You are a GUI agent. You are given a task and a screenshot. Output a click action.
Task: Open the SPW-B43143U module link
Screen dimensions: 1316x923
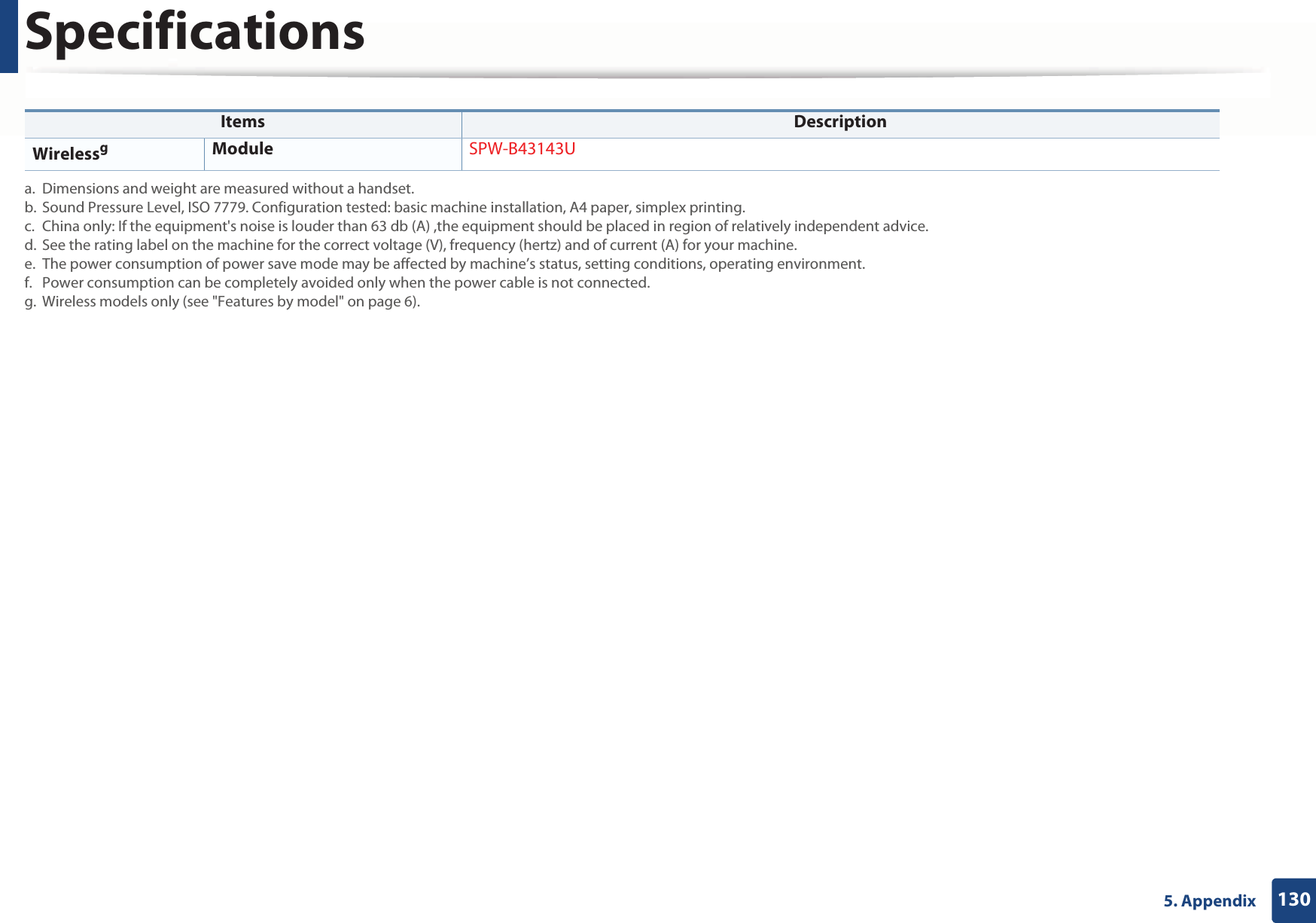(x=522, y=149)
